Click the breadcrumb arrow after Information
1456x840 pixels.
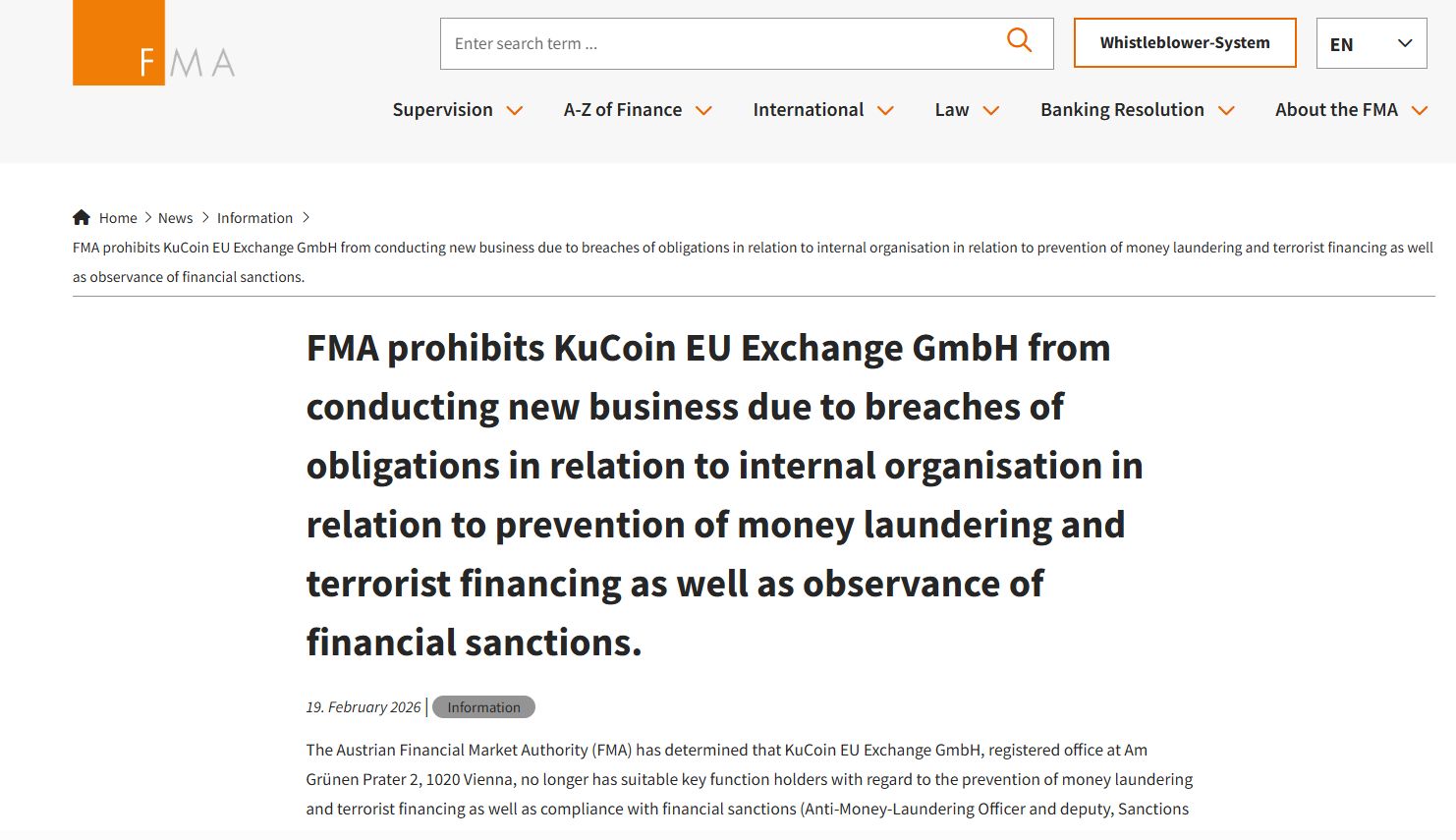pos(307,217)
